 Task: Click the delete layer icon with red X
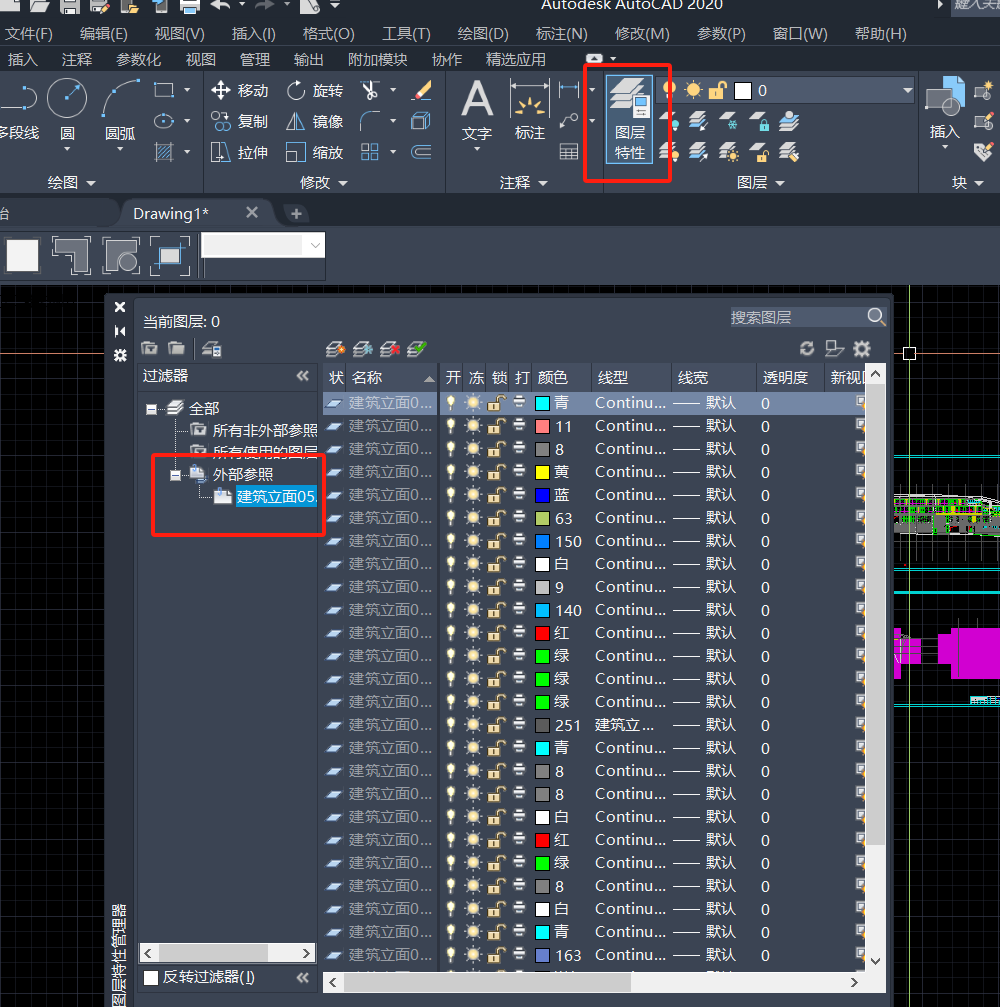point(390,349)
